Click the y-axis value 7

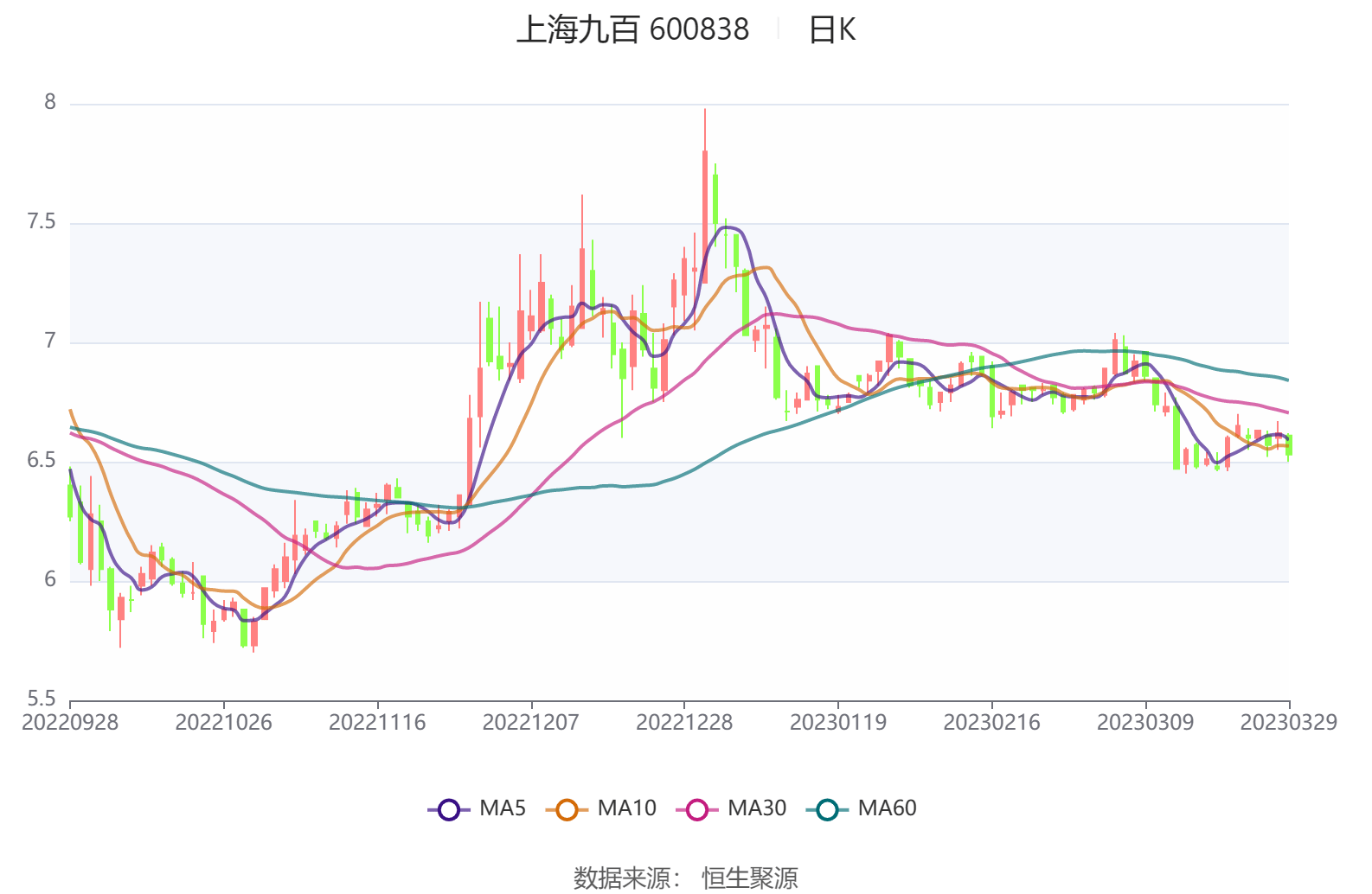50,342
